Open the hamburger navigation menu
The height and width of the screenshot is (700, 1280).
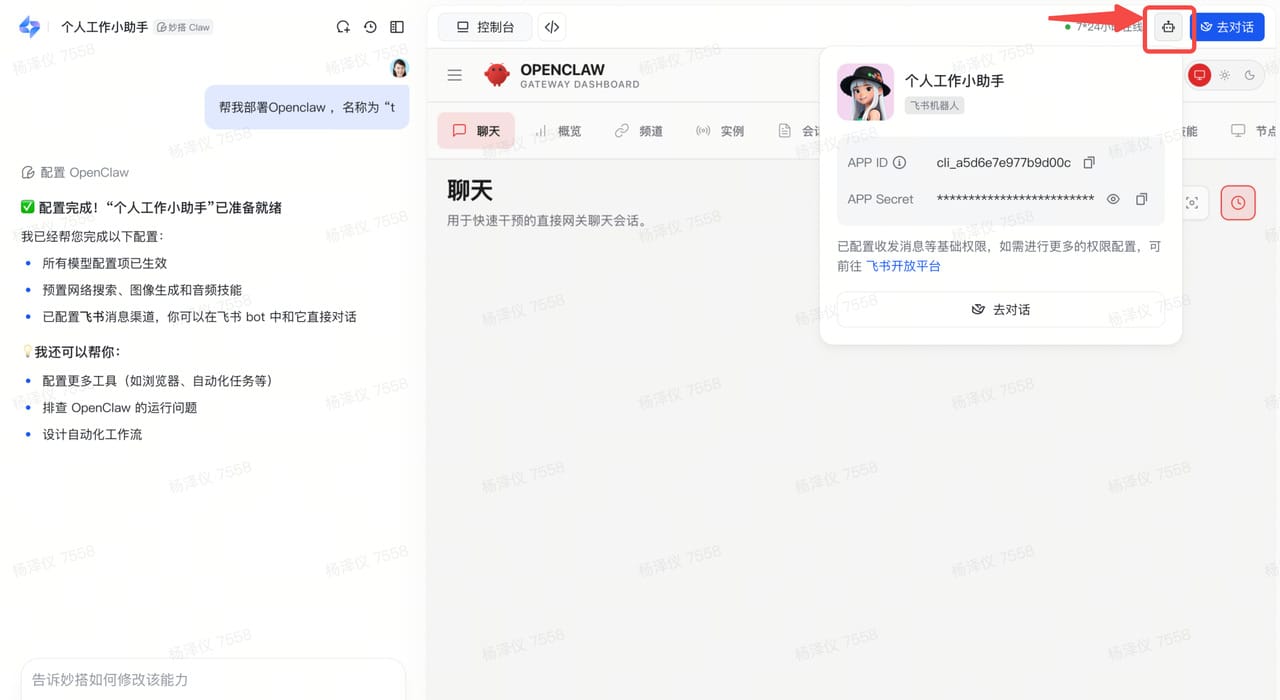click(x=454, y=74)
